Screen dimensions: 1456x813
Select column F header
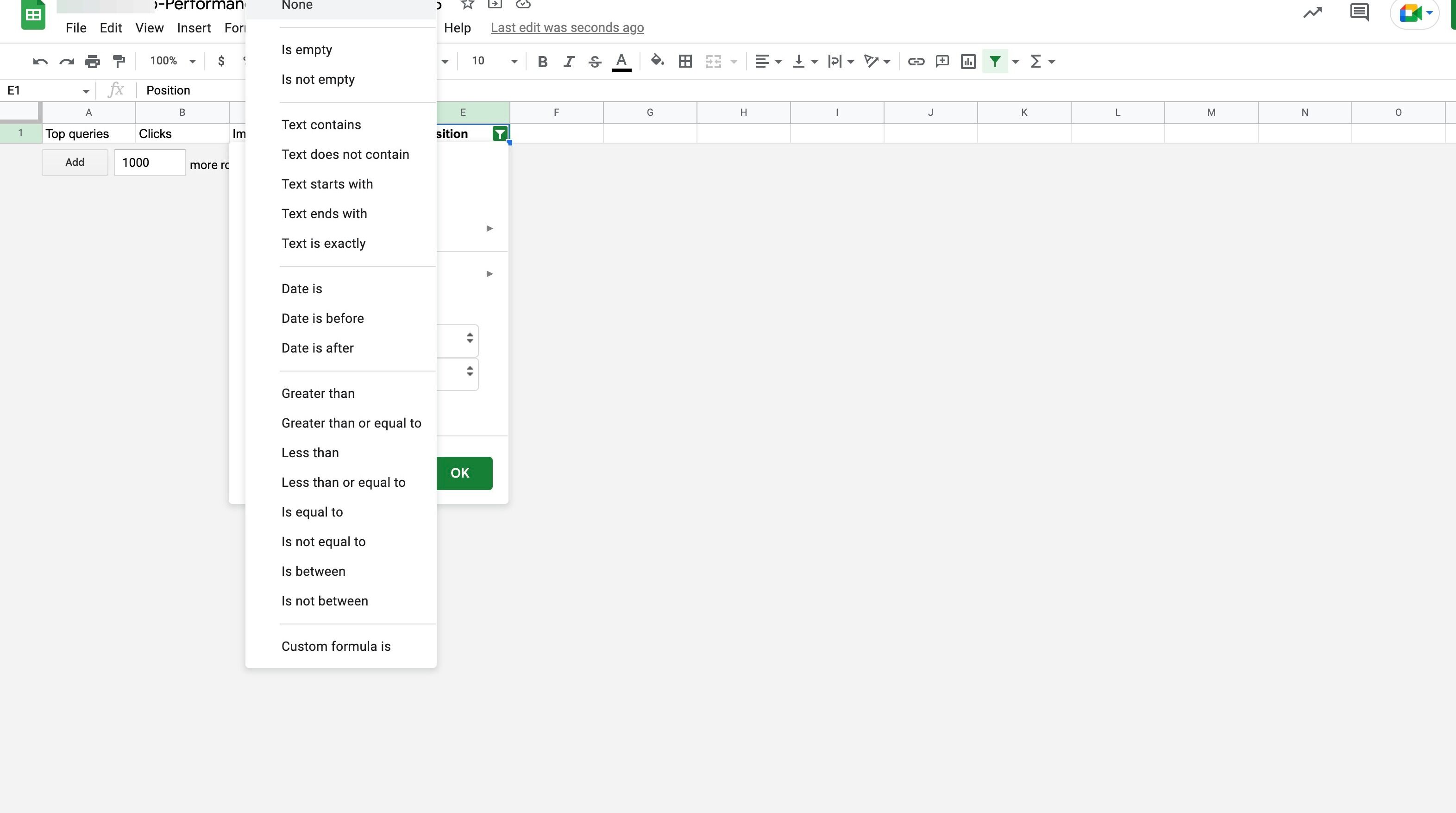556,113
